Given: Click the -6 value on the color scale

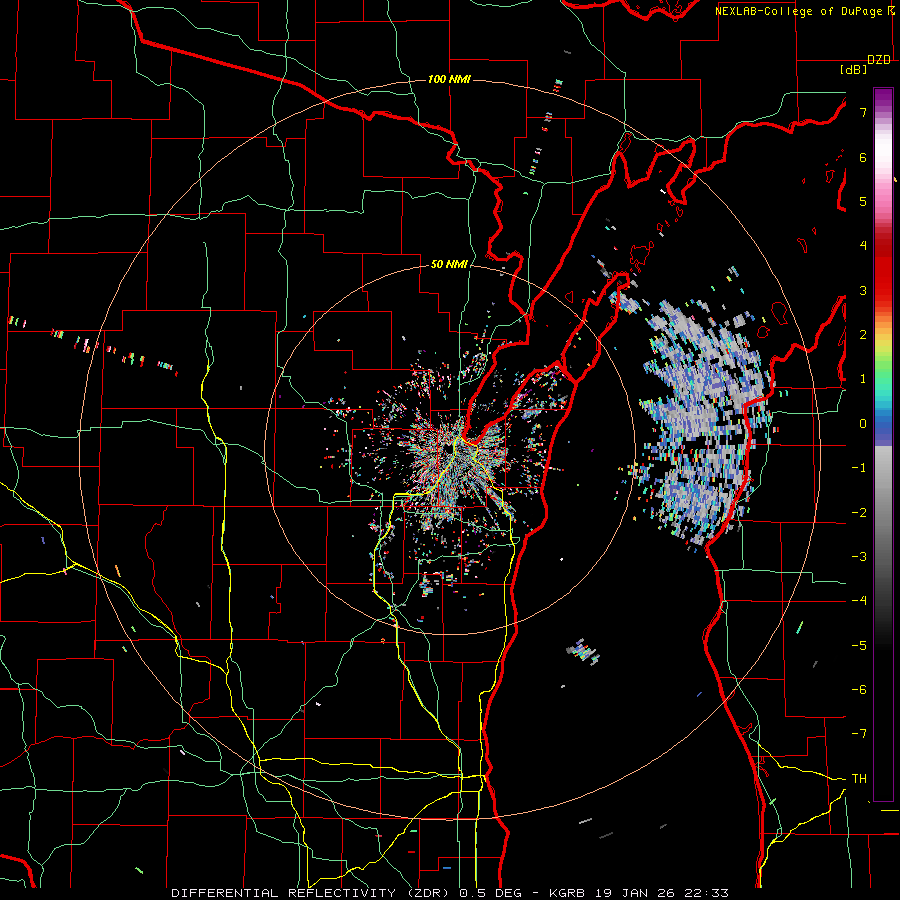Looking at the screenshot, I should tap(859, 690).
